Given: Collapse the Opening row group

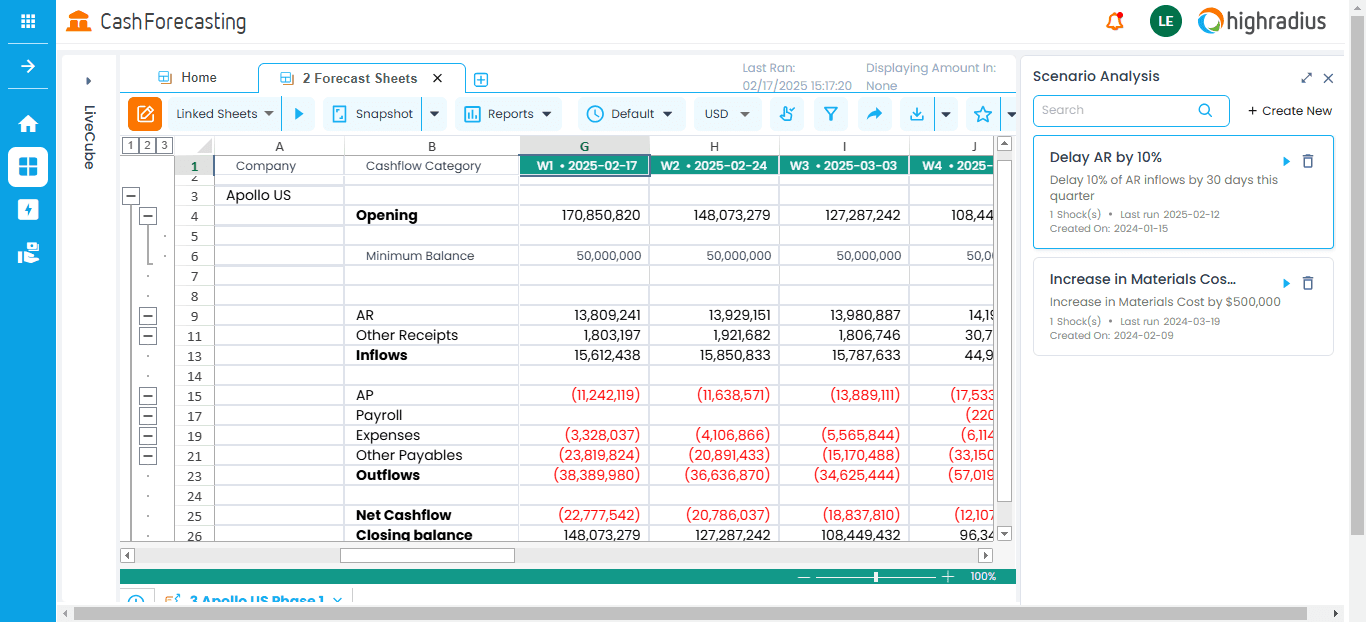Looking at the screenshot, I should coord(148,216).
